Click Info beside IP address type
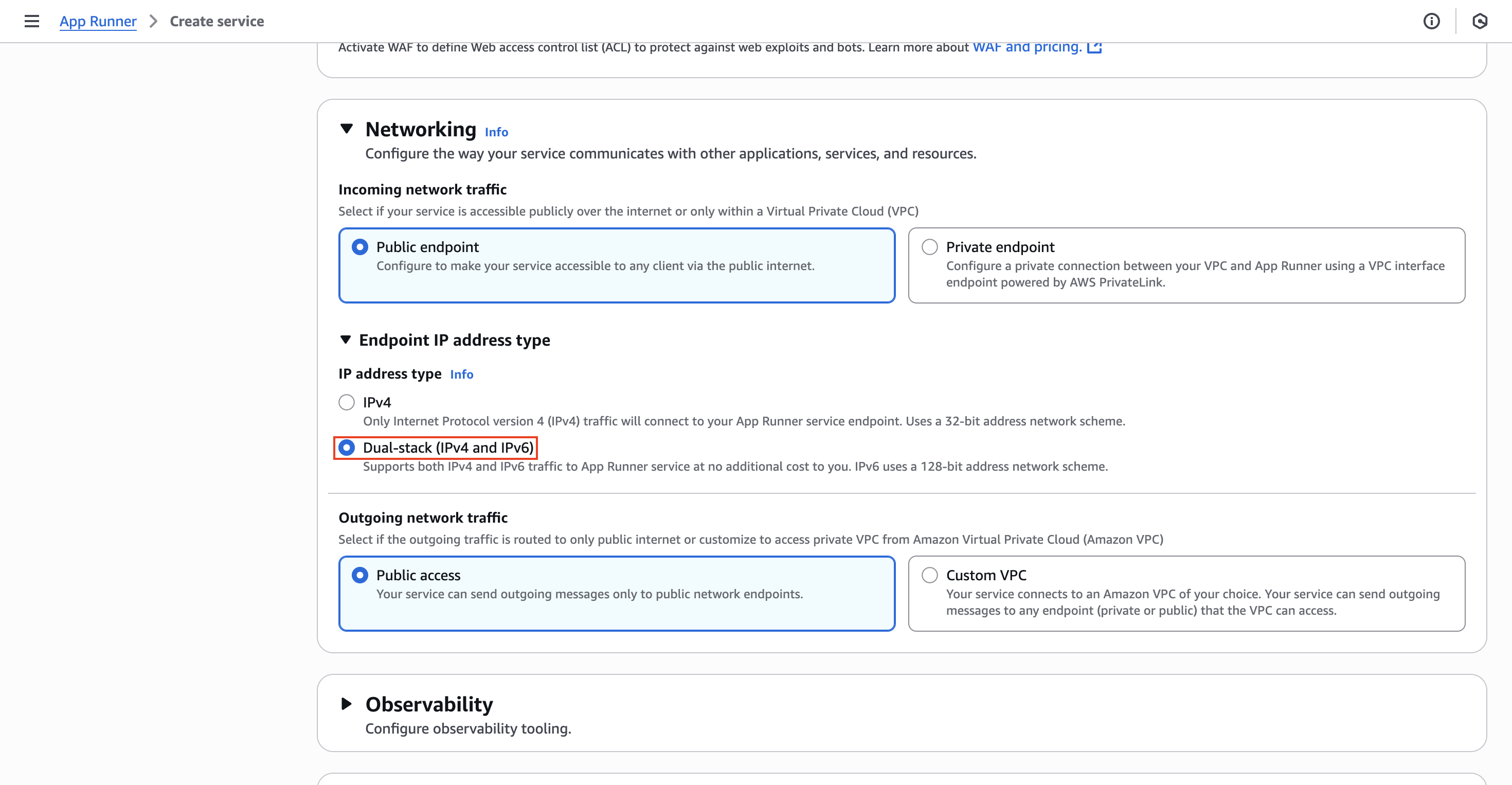Screen dimensions: 1512x785 pos(461,374)
